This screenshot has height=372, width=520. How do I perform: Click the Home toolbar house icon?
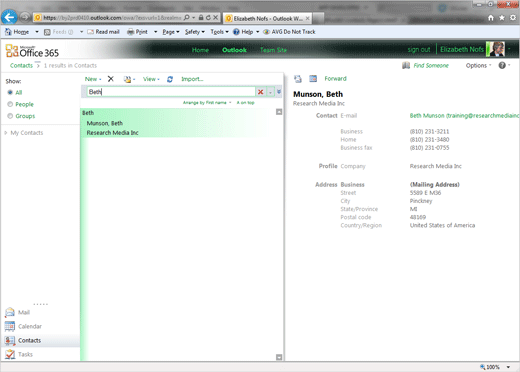pos(8,32)
